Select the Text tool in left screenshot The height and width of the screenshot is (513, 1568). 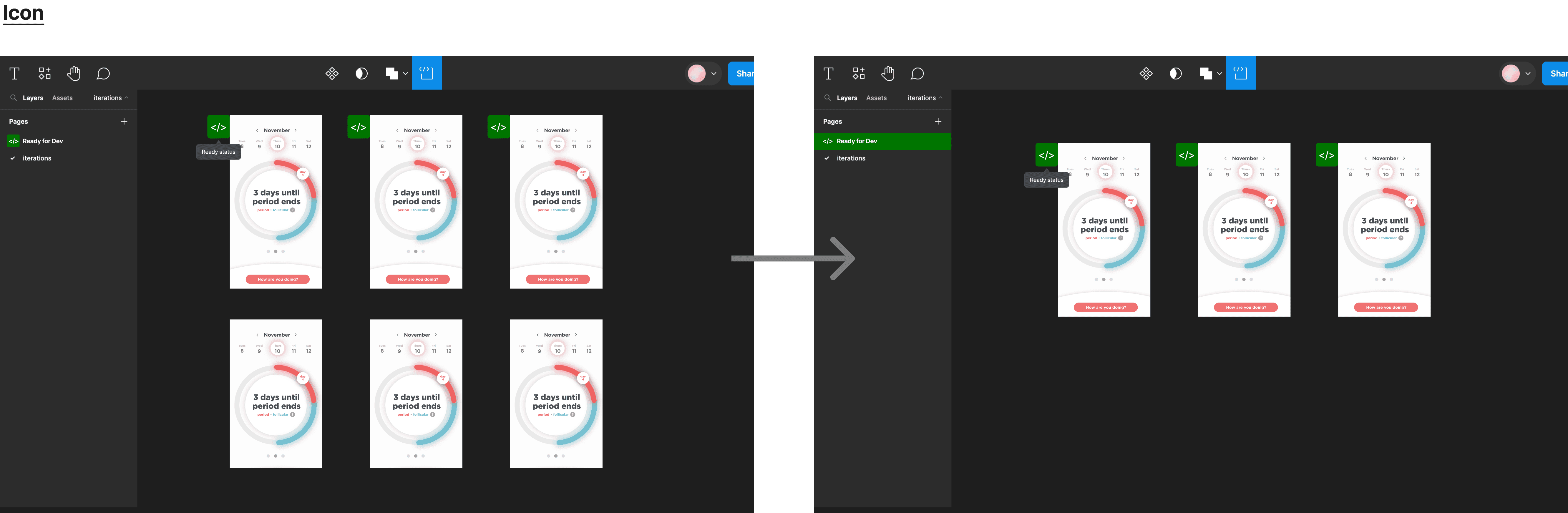point(15,74)
